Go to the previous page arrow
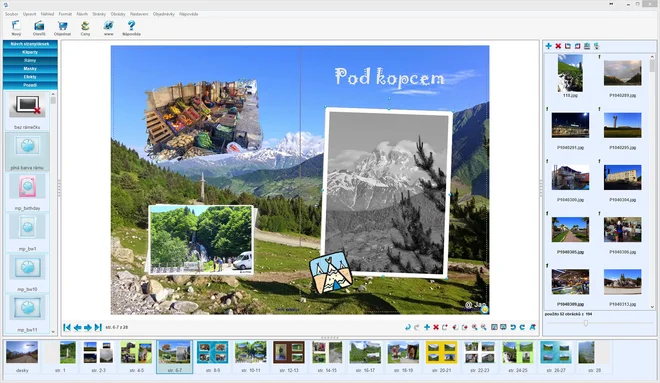This screenshot has height=383, width=660. pos(77,327)
